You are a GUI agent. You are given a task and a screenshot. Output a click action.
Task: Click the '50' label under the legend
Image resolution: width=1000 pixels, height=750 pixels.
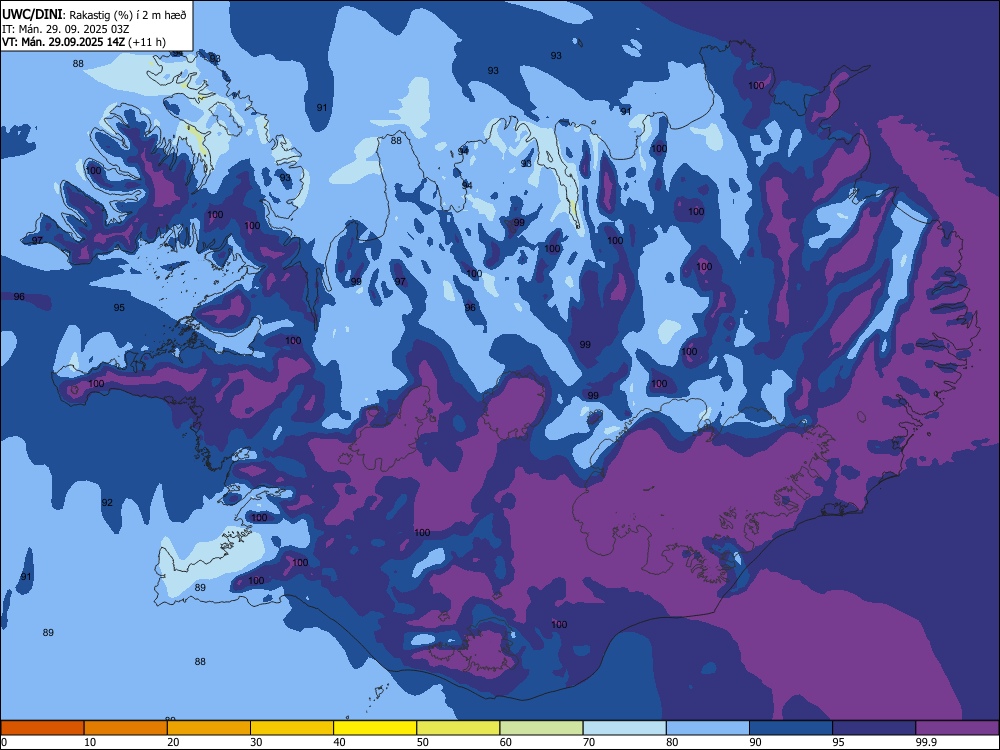(x=422, y=742)
